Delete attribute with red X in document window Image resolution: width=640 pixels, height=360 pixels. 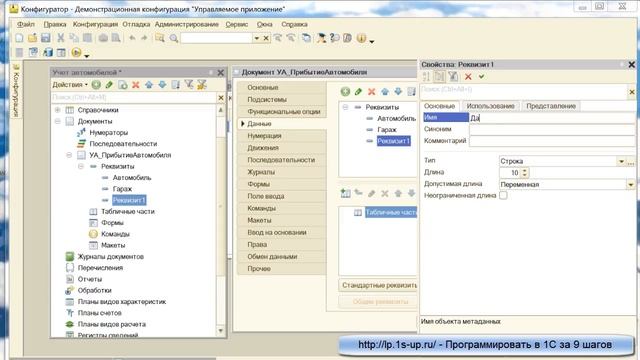click(x=371, y=91)
